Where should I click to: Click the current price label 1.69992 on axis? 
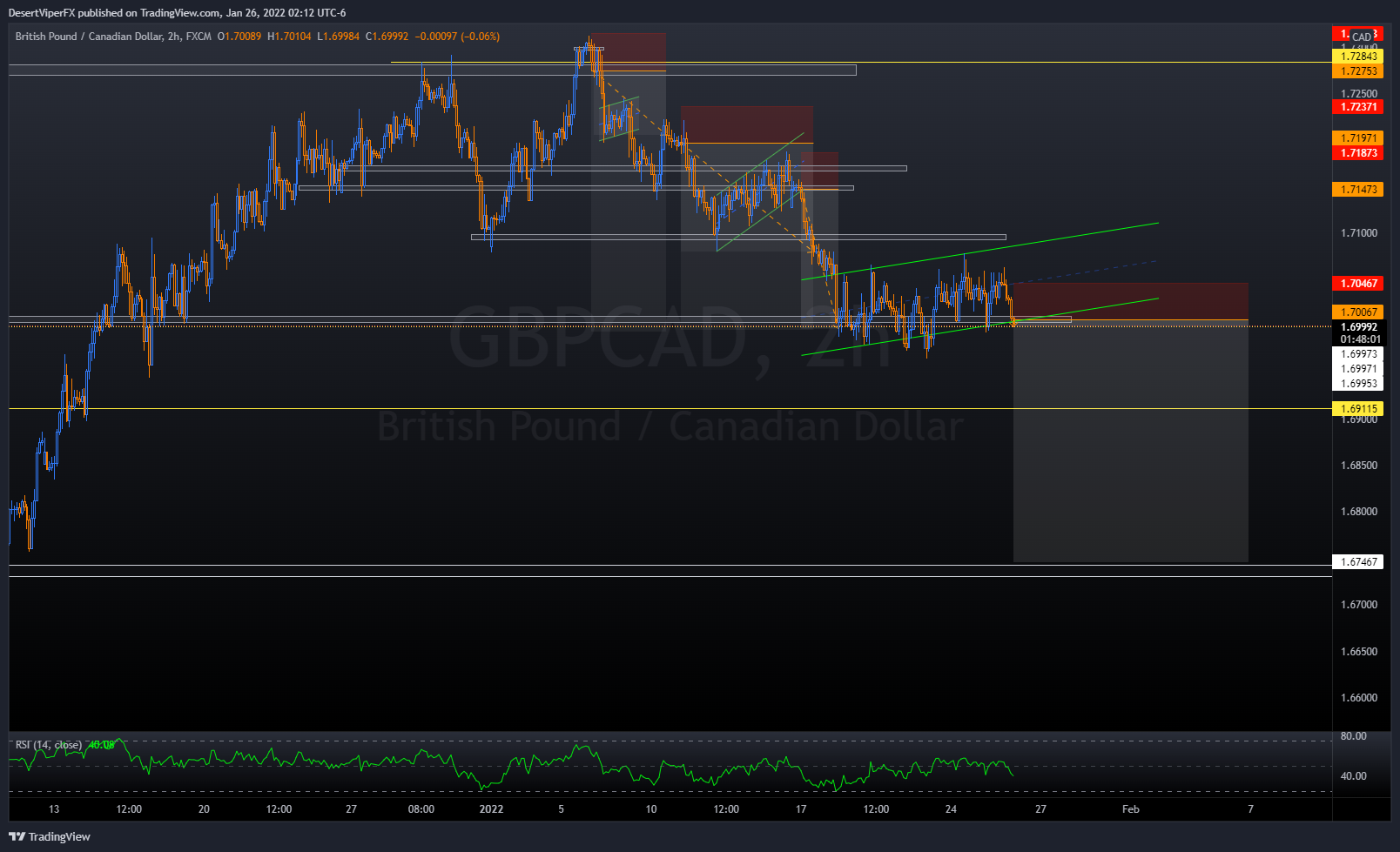(1358, 327)
